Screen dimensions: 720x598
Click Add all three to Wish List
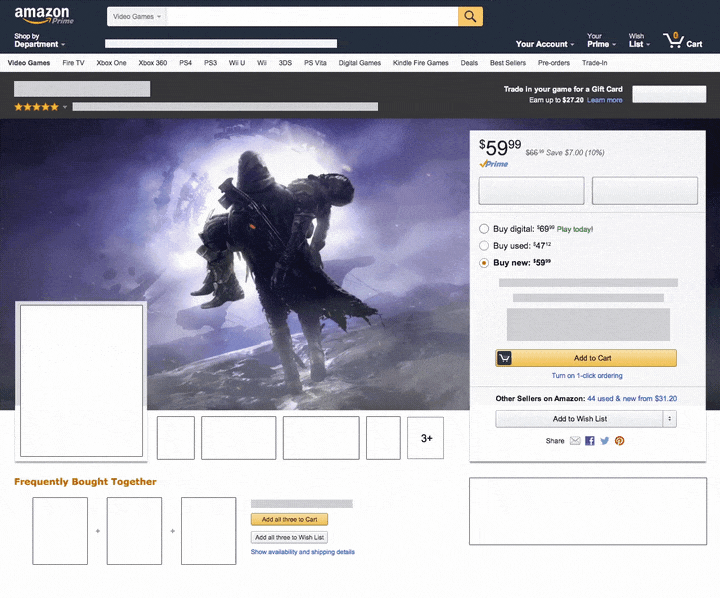tap(289, 537)
